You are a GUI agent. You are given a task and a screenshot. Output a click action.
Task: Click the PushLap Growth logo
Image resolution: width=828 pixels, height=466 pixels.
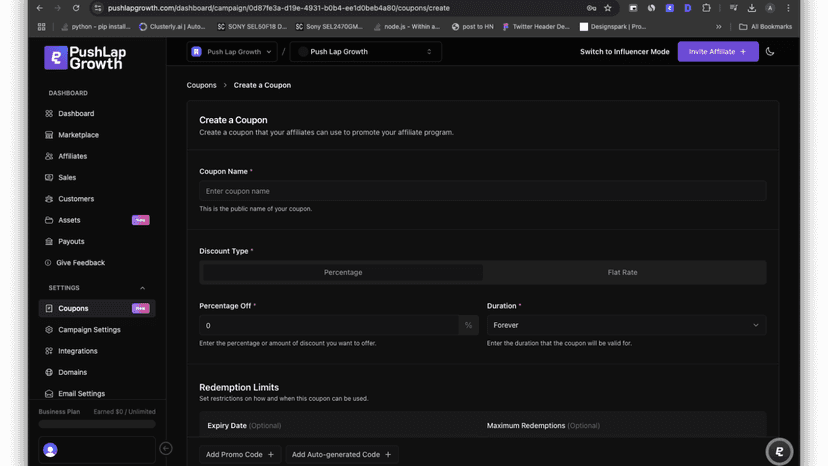point(85,58)
